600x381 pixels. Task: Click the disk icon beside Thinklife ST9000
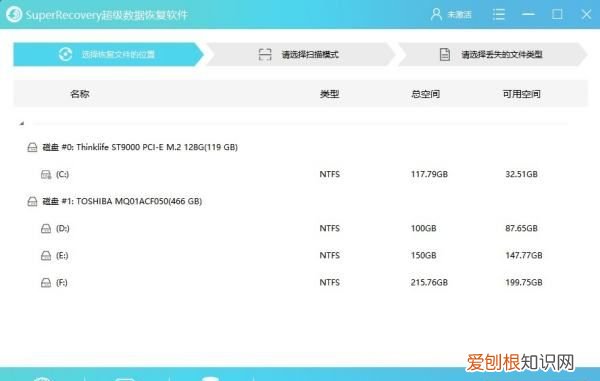coord(33,147)
